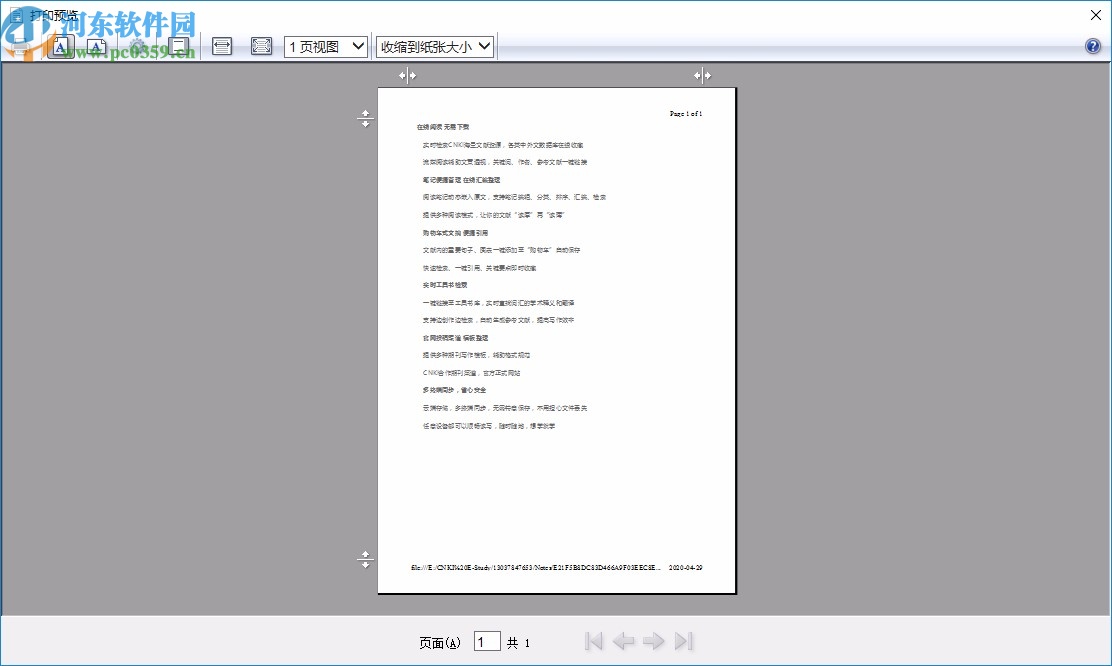
Task: Toggle the left margin adjustment handle
Action: (407, 75)
